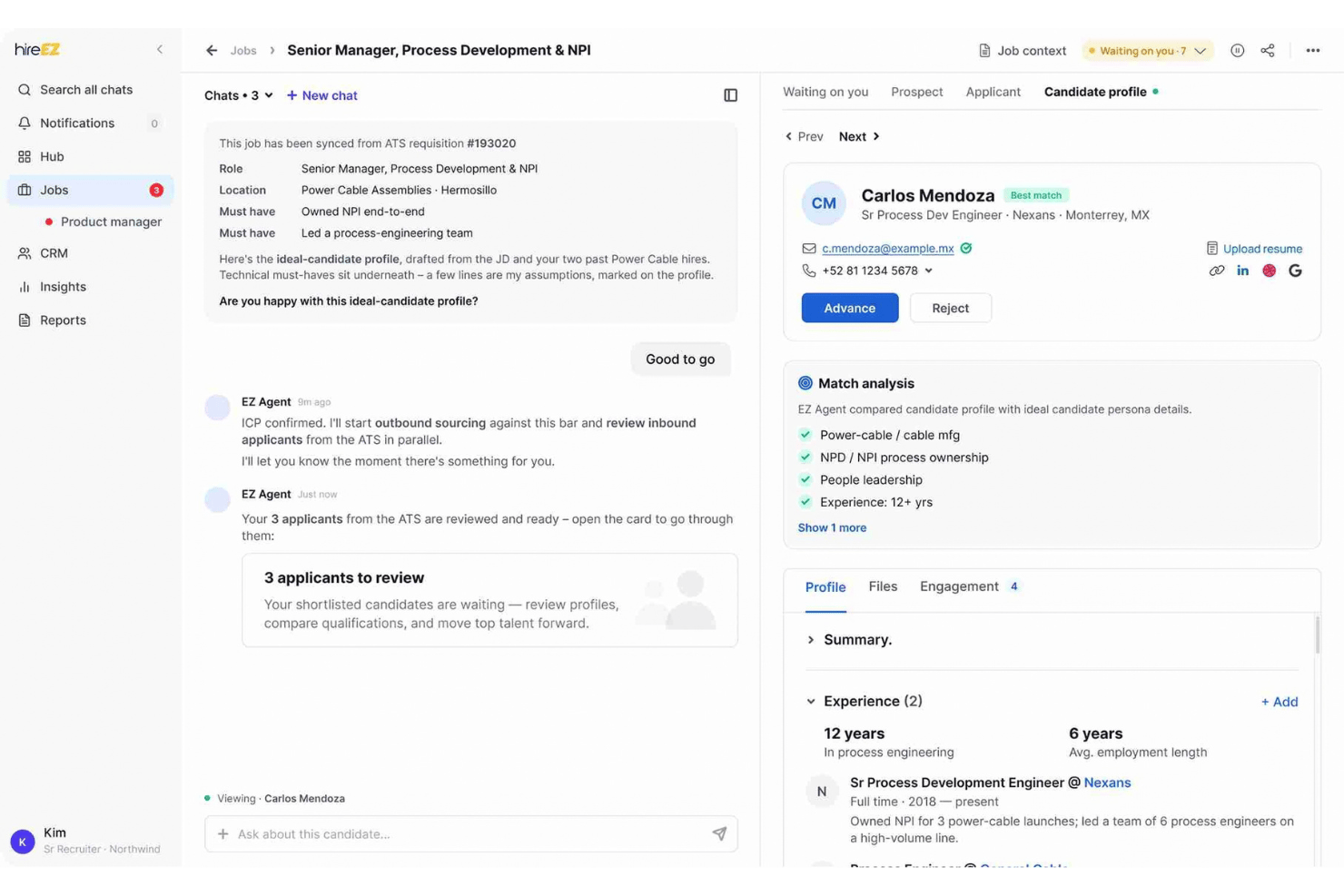
Task: Open the share icon
Action: tap(1268, 51)
